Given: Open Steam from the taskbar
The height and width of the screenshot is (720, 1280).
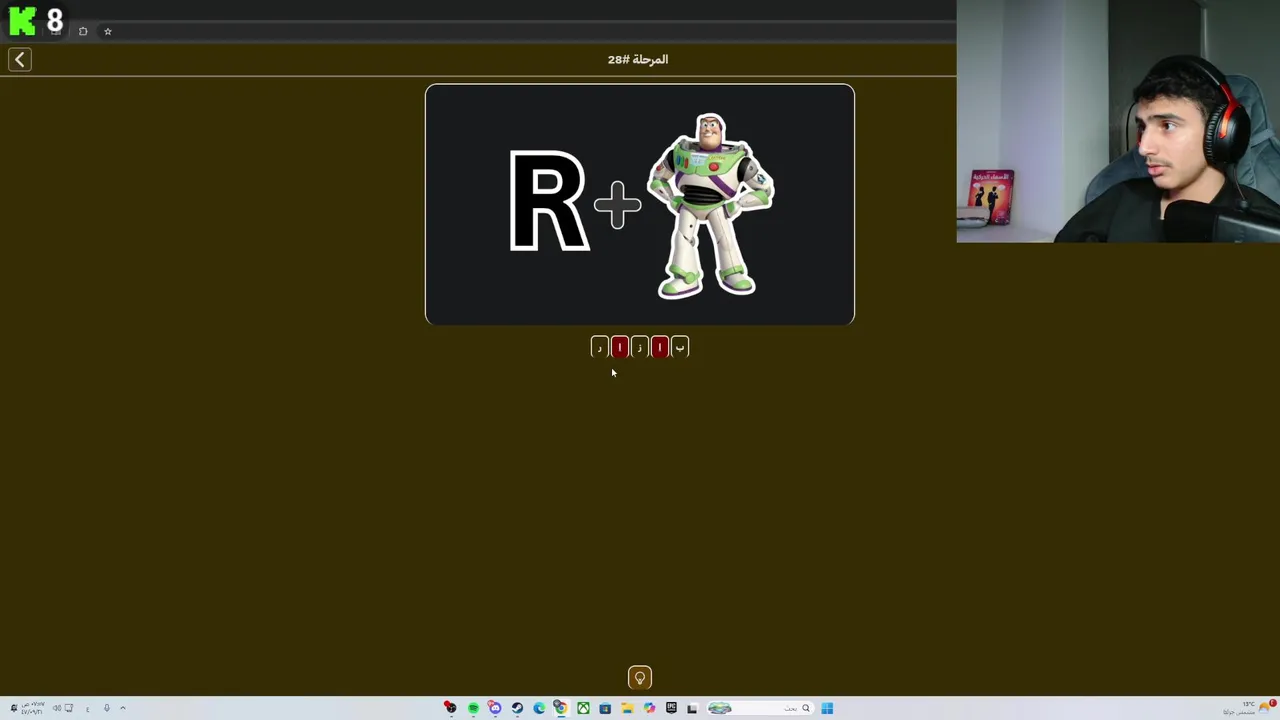Looking at the screenshot, I should coord(517,708).
